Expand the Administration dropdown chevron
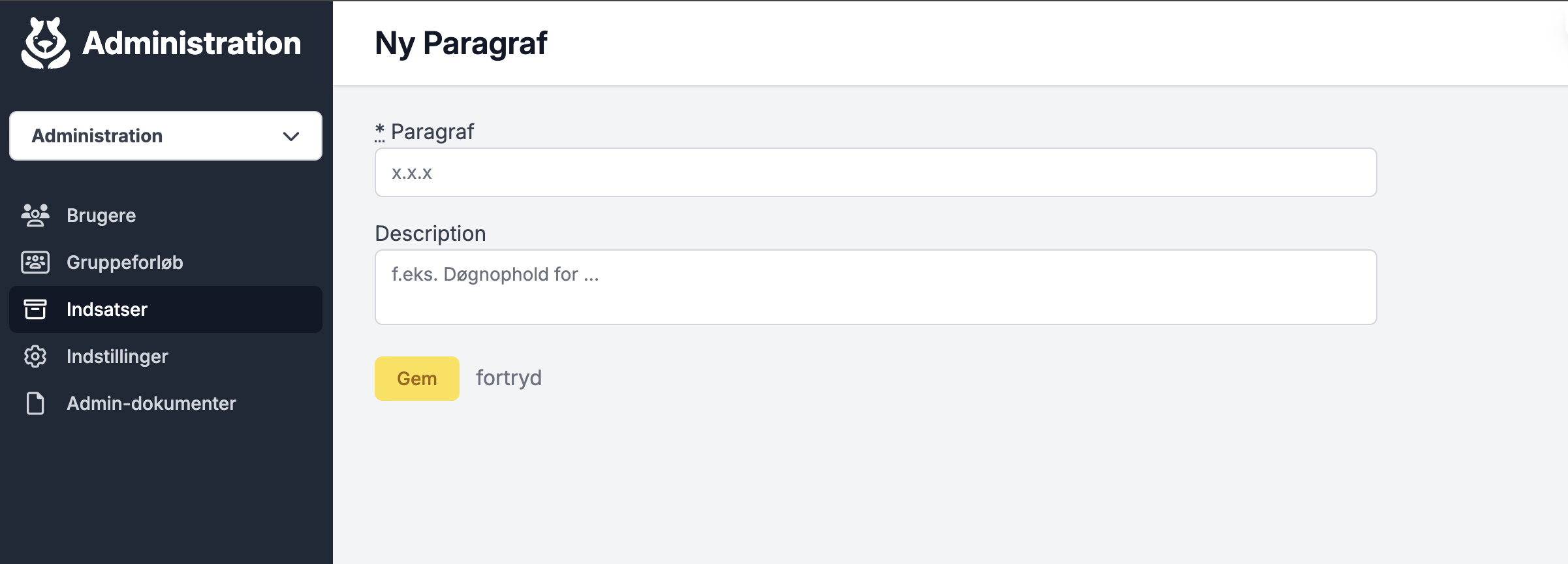The image size is (1568, 564). [291, 136]
